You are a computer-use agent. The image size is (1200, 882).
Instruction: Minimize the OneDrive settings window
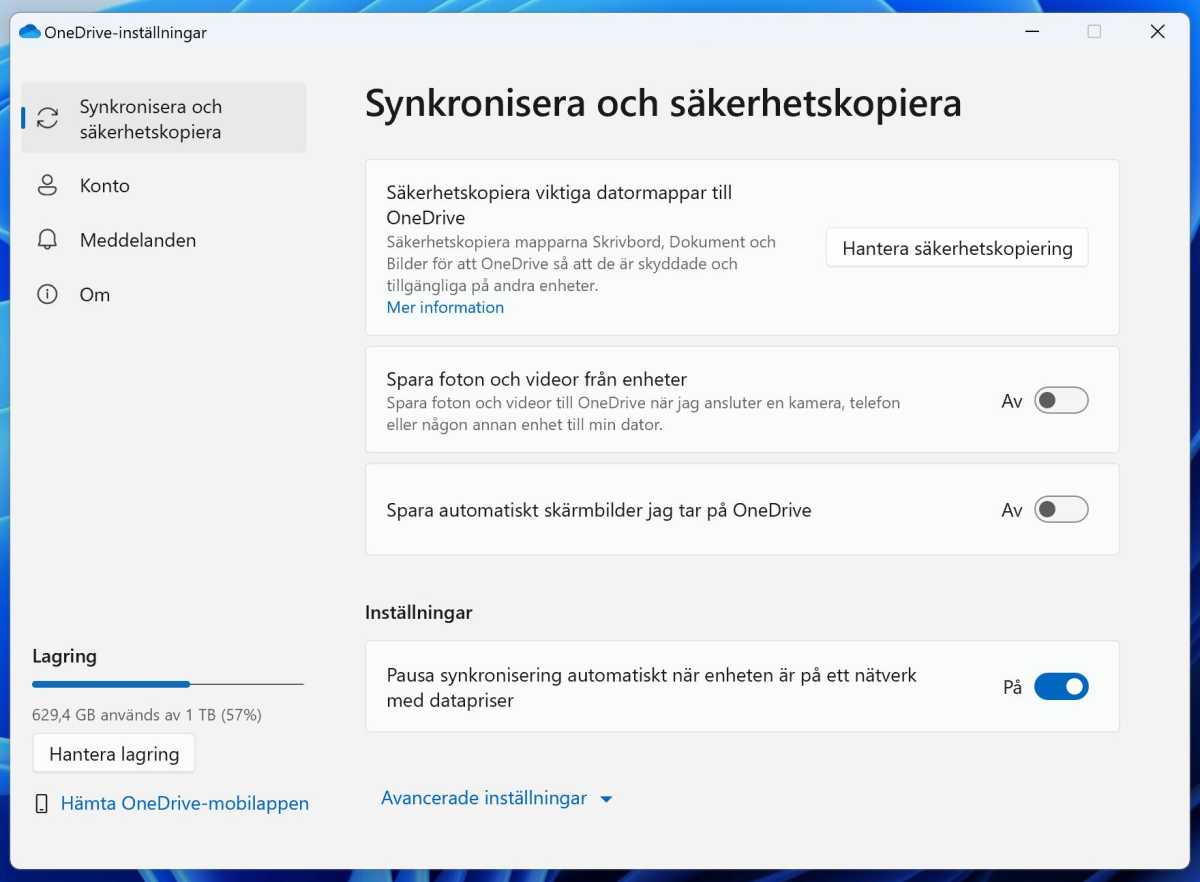pyautogui.click(x=1031, y=32)
